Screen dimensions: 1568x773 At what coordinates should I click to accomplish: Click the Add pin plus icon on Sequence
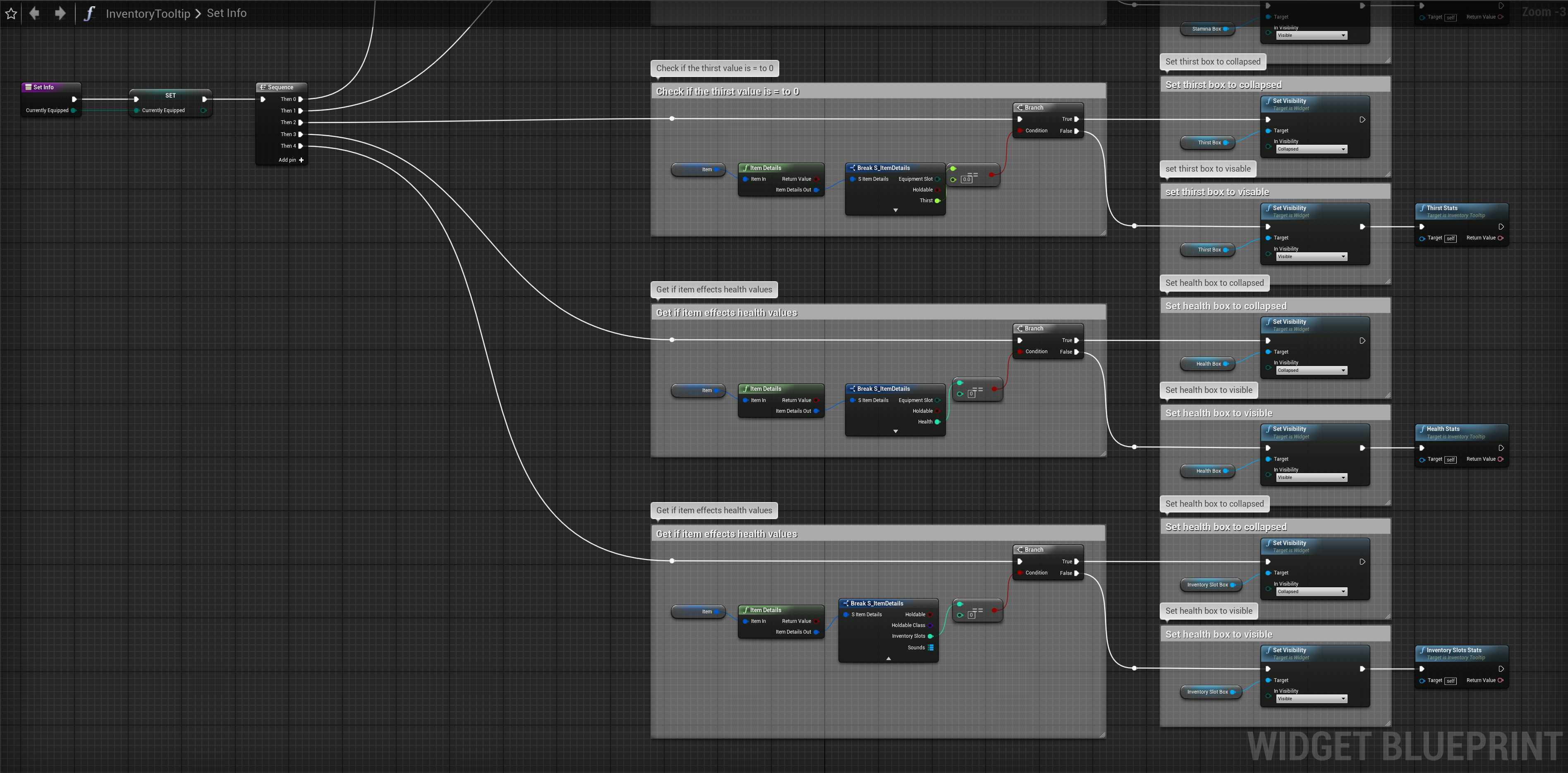point(301,160)
